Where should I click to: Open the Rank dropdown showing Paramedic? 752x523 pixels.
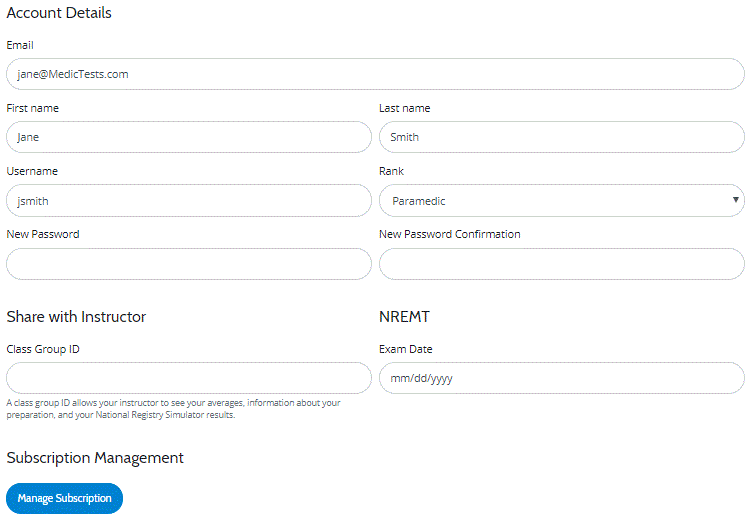click(562, 200)
